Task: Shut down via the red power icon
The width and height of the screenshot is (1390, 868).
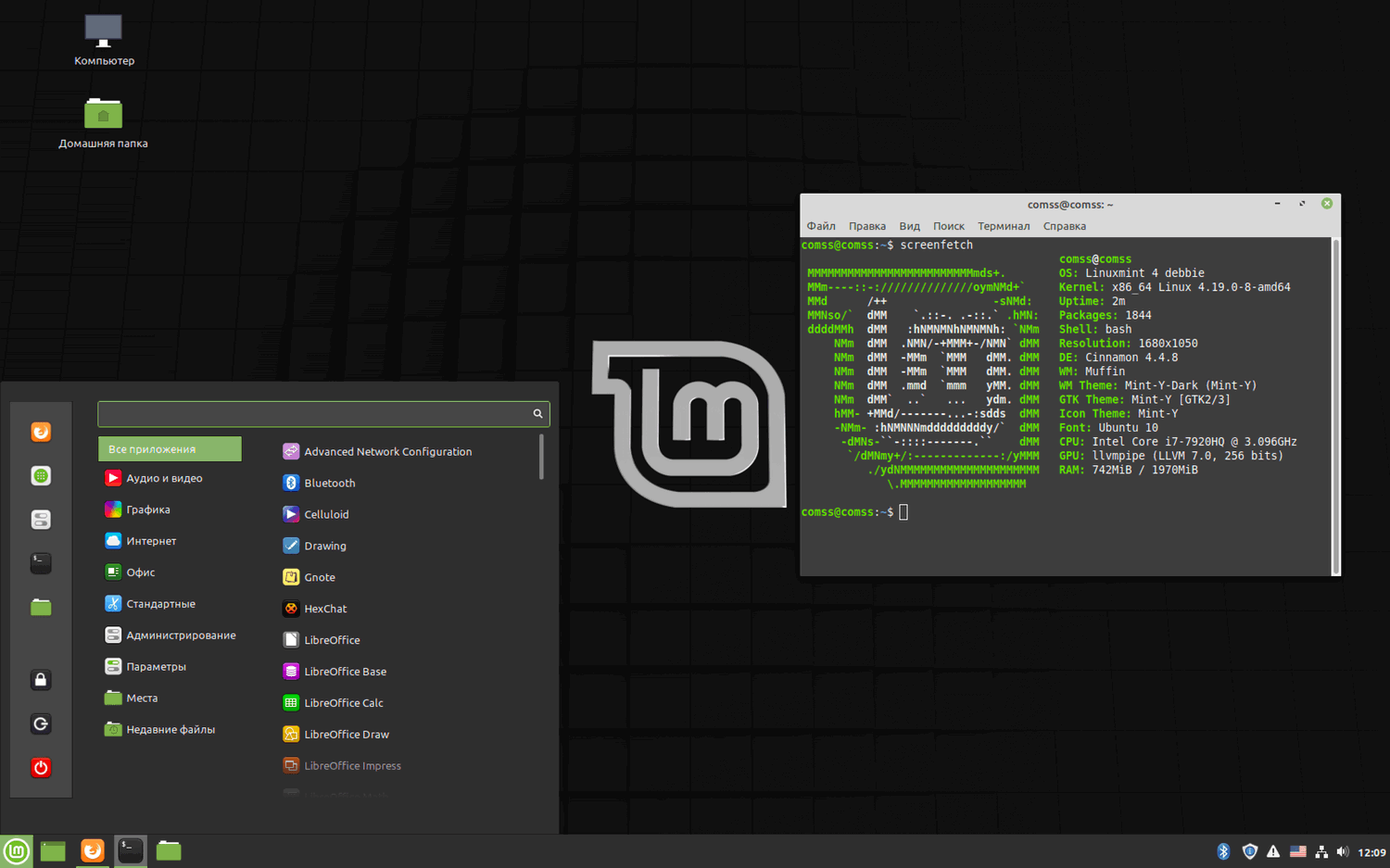Action: (x=41, y=767)
